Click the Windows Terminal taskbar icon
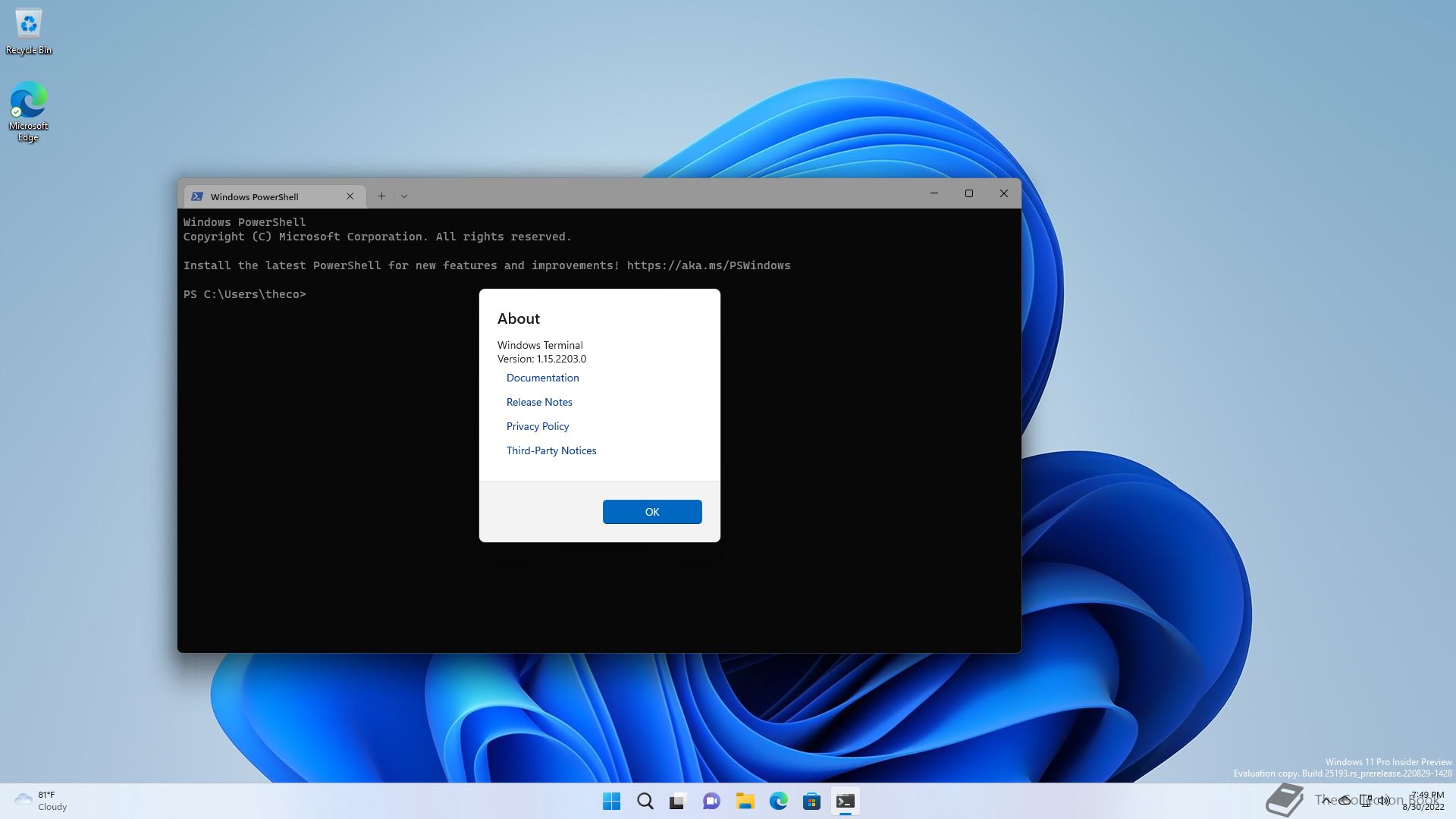 tap(845, 801)
